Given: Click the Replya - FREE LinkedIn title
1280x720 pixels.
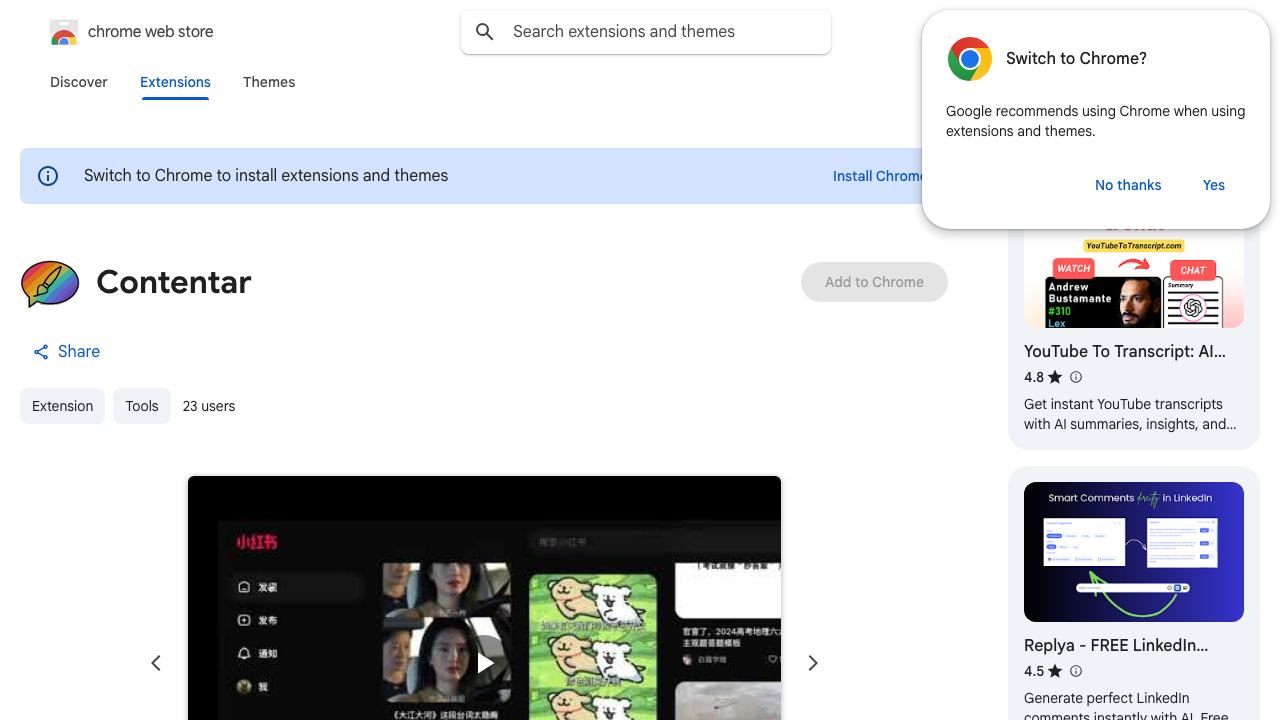Looking at the screenshot, I should point(1116,645).
